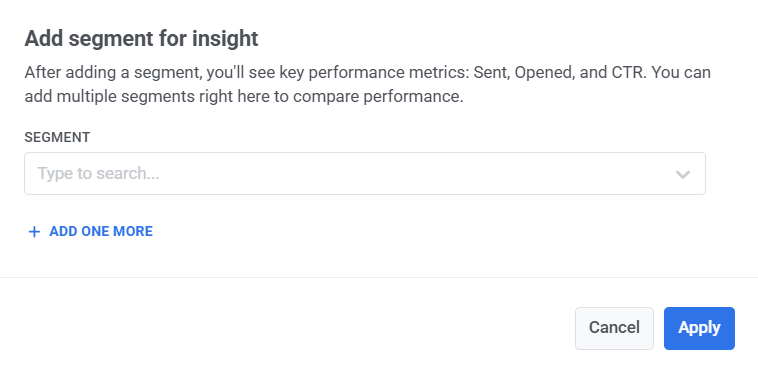Click the Cancel button

click(614, 328)
